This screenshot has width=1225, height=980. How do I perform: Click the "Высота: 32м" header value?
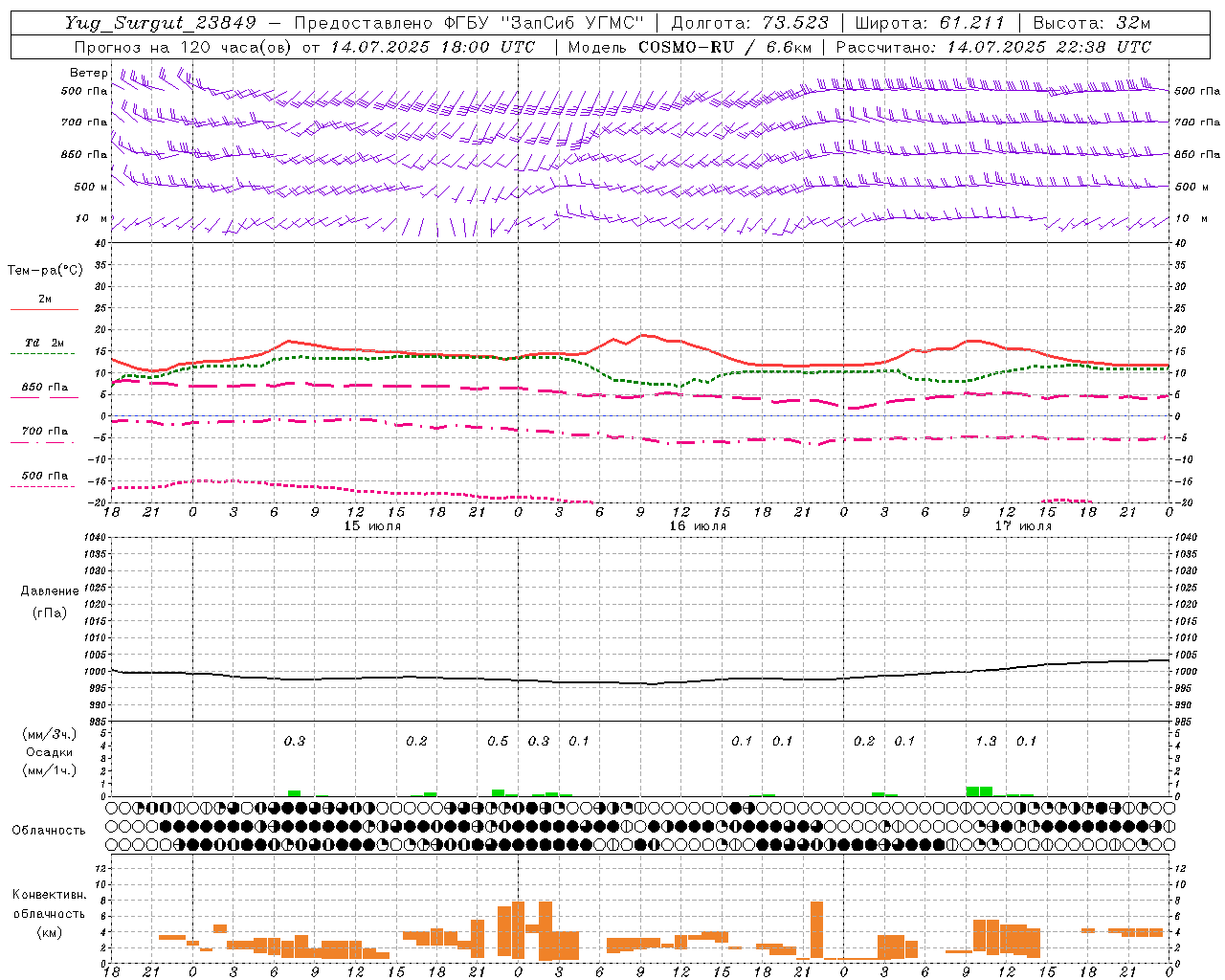pos(1092,23)
